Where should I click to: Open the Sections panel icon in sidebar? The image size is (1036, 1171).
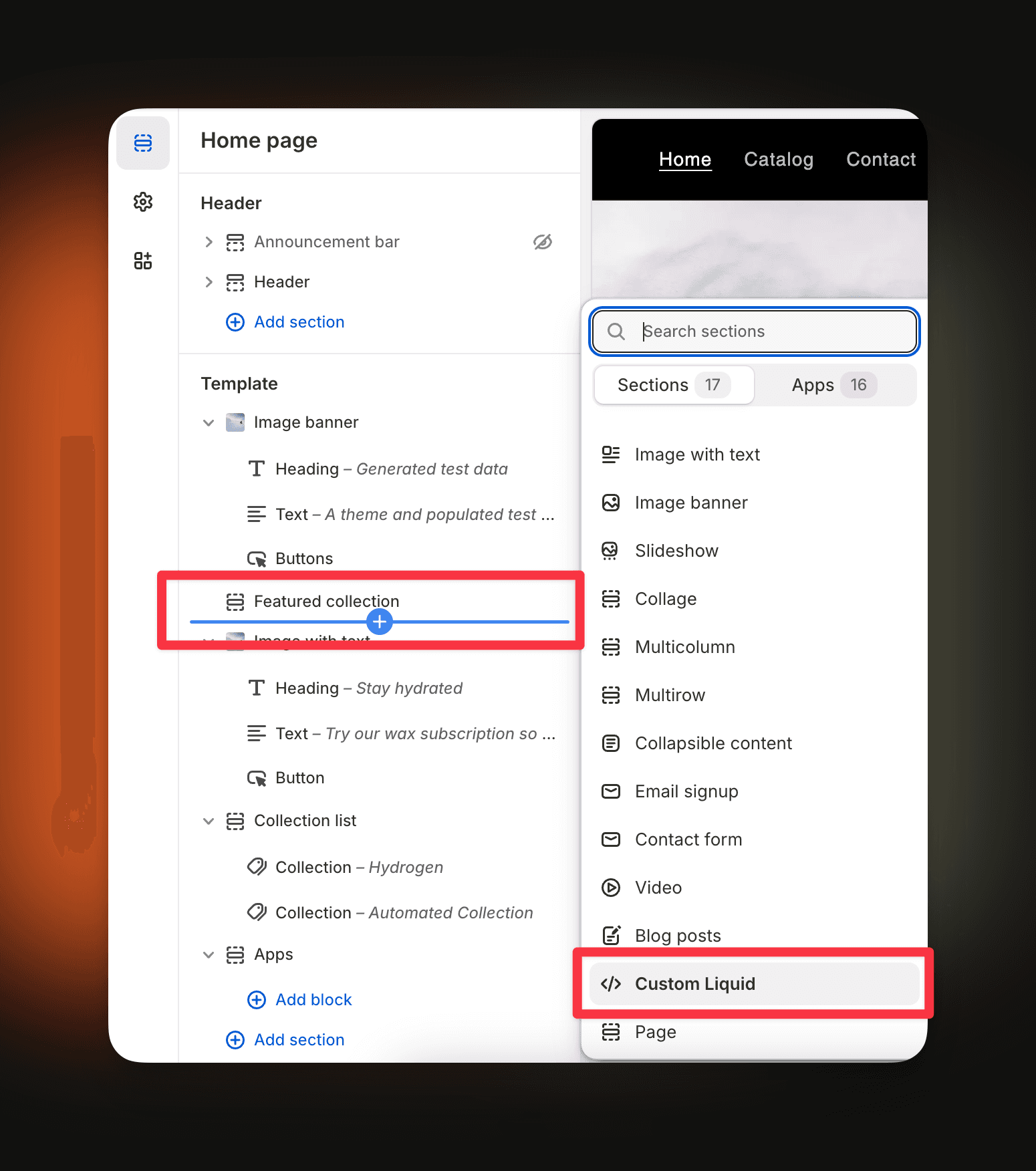pos(143,143)
